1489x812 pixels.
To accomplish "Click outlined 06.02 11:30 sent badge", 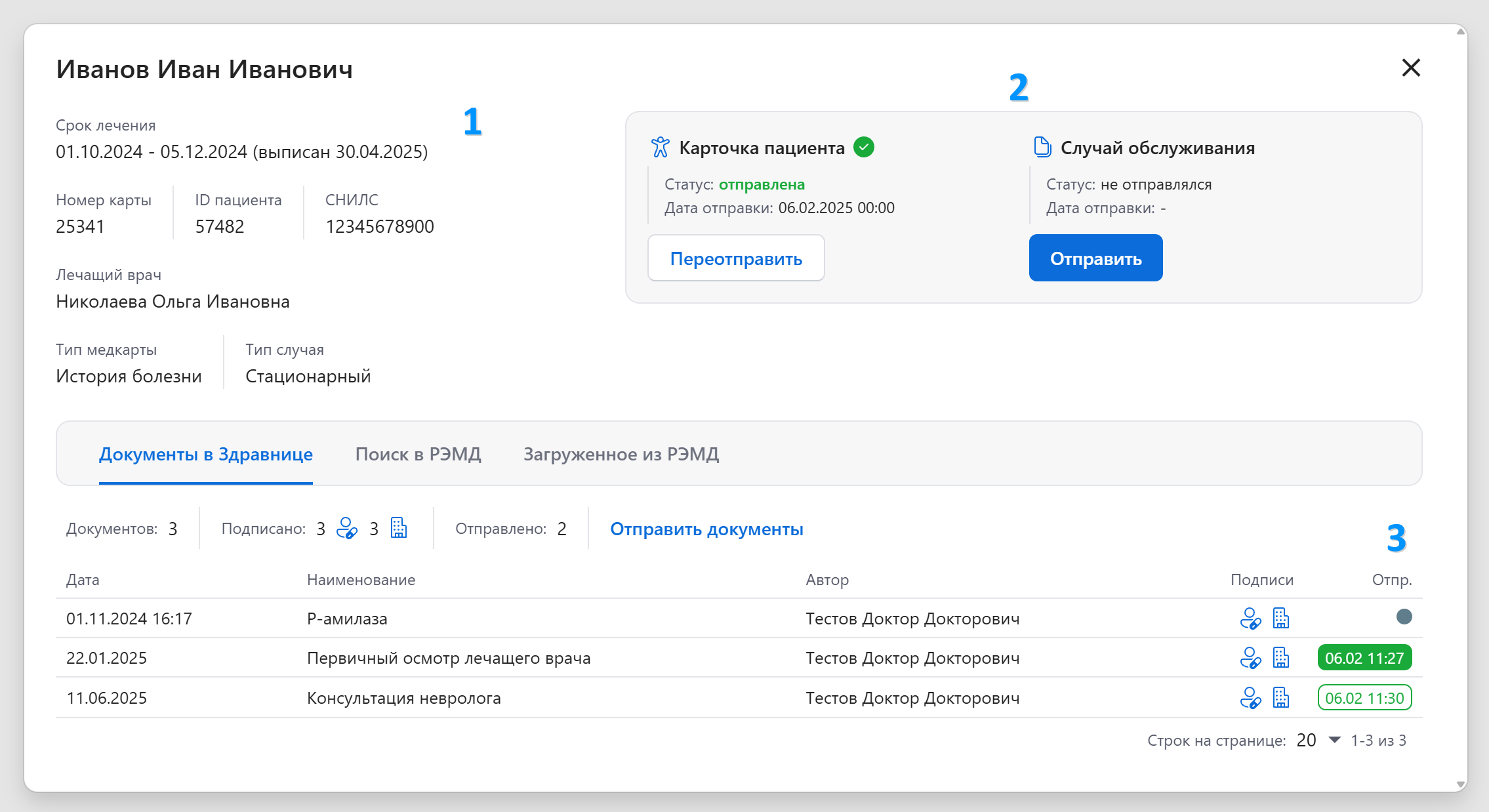I will click(1364, 698).
